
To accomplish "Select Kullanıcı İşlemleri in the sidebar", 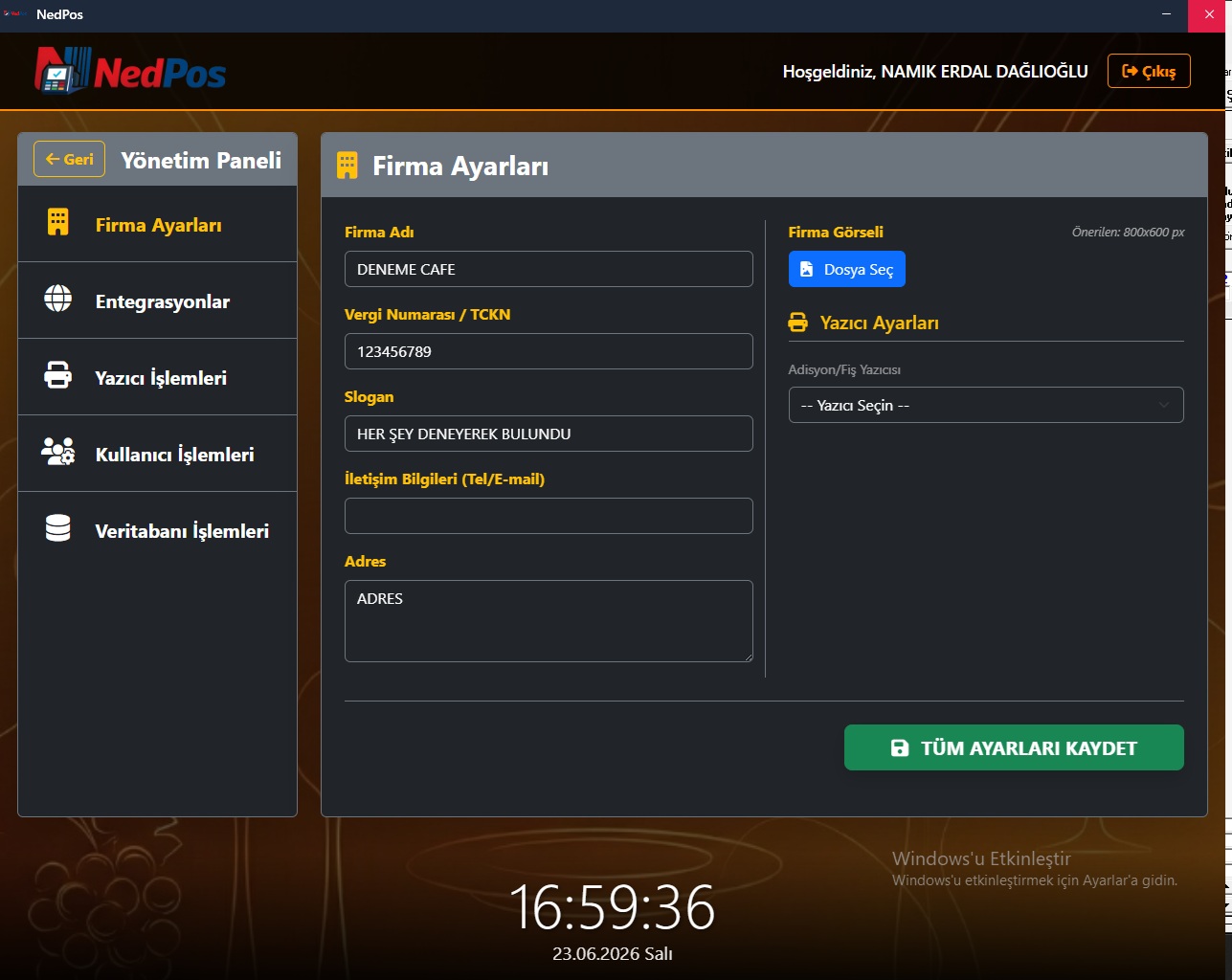I will coord(157,454).
